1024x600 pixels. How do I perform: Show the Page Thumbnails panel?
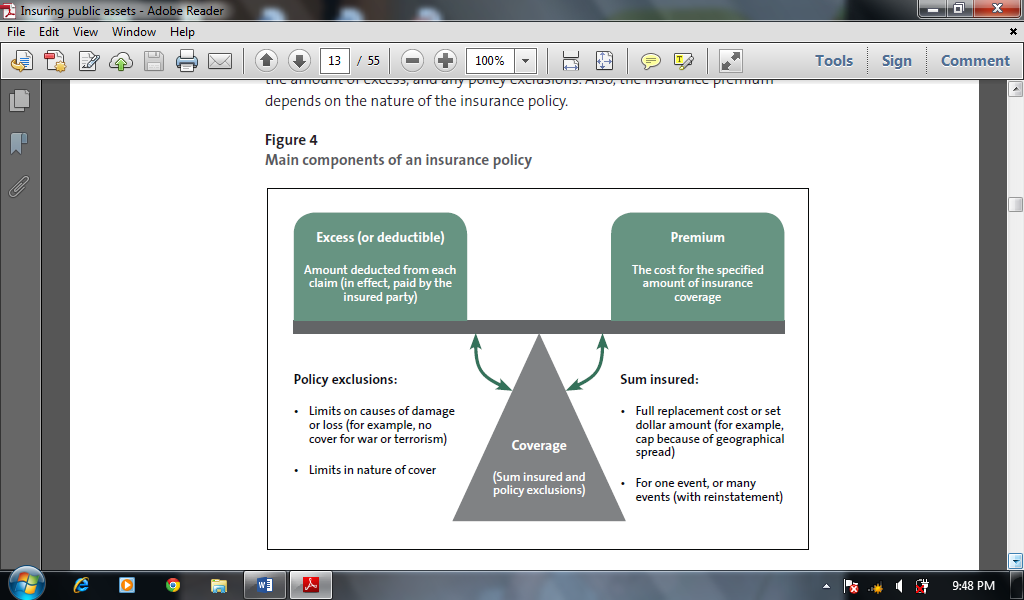tap(19, 100)
